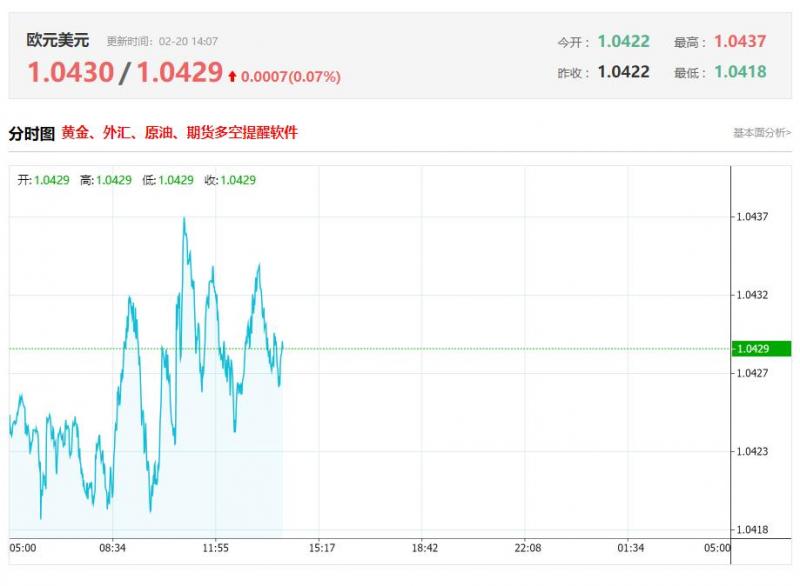Click the change value 0.0007(0.07%)

291,77
